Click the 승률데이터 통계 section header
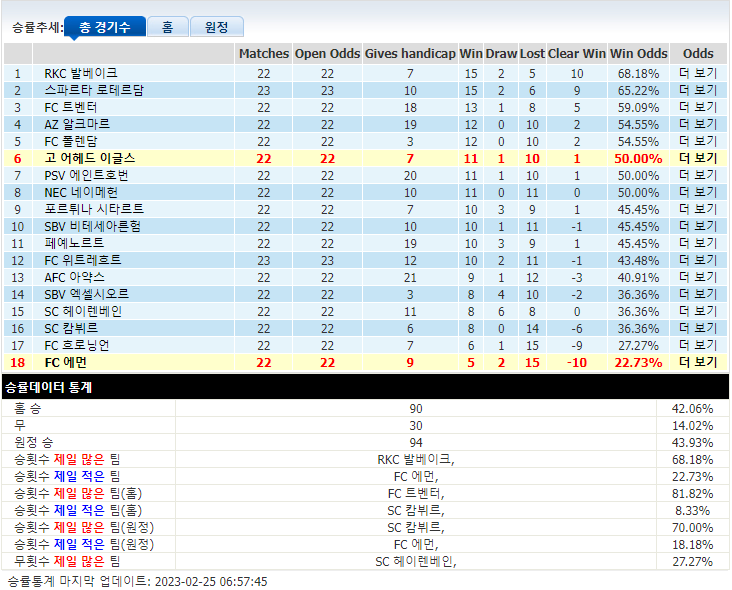The image size is (732, 590). [x=366, y=386]
